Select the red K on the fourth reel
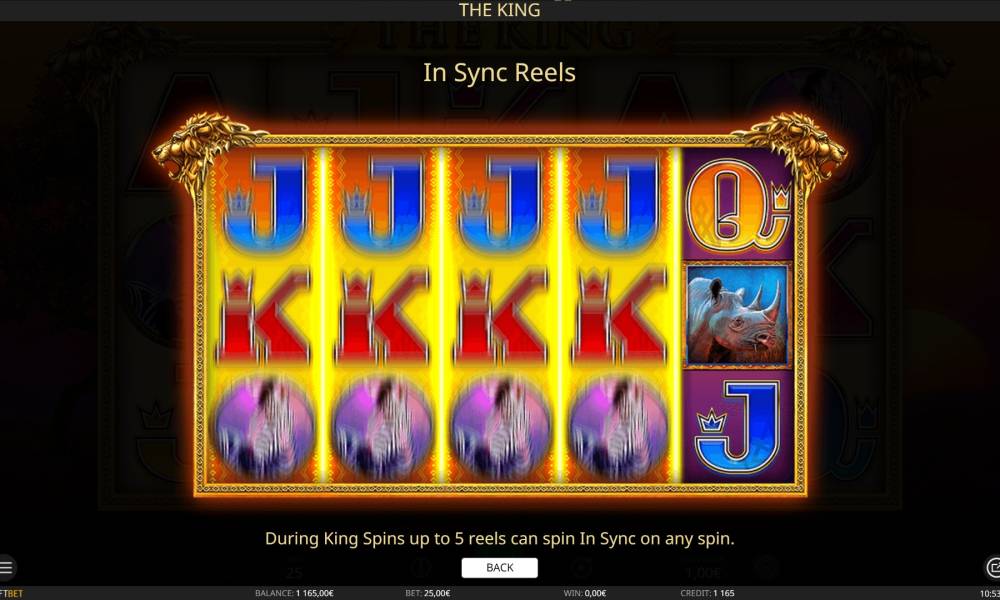This screenshot has height=600, width=1000. coord(619,316)
